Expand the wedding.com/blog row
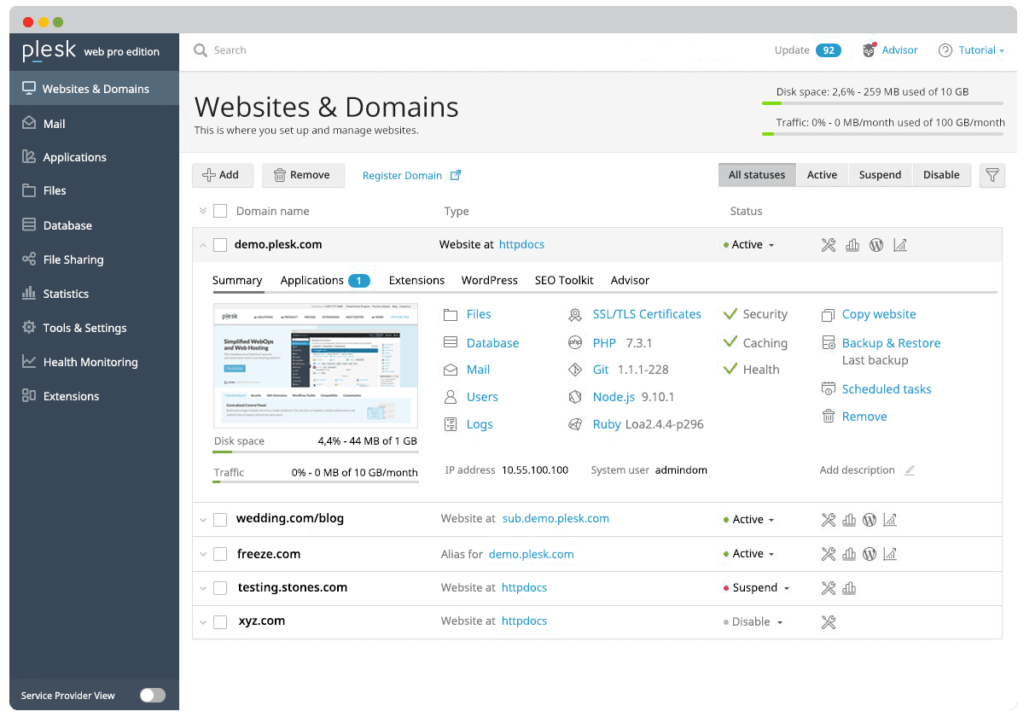Image resolution: width=1024 pixels, height=717 pixels. click(x=203, y=520)
